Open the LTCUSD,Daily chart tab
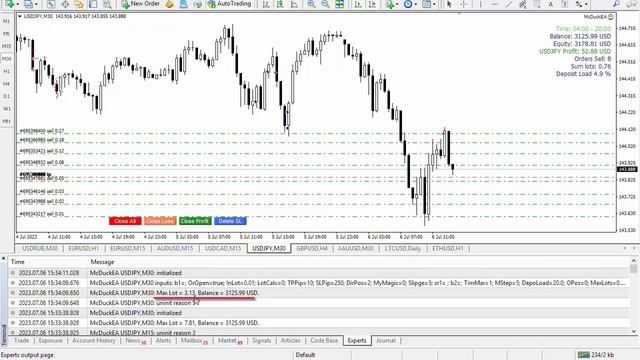 pyautogui.click(x=402, y=248)
